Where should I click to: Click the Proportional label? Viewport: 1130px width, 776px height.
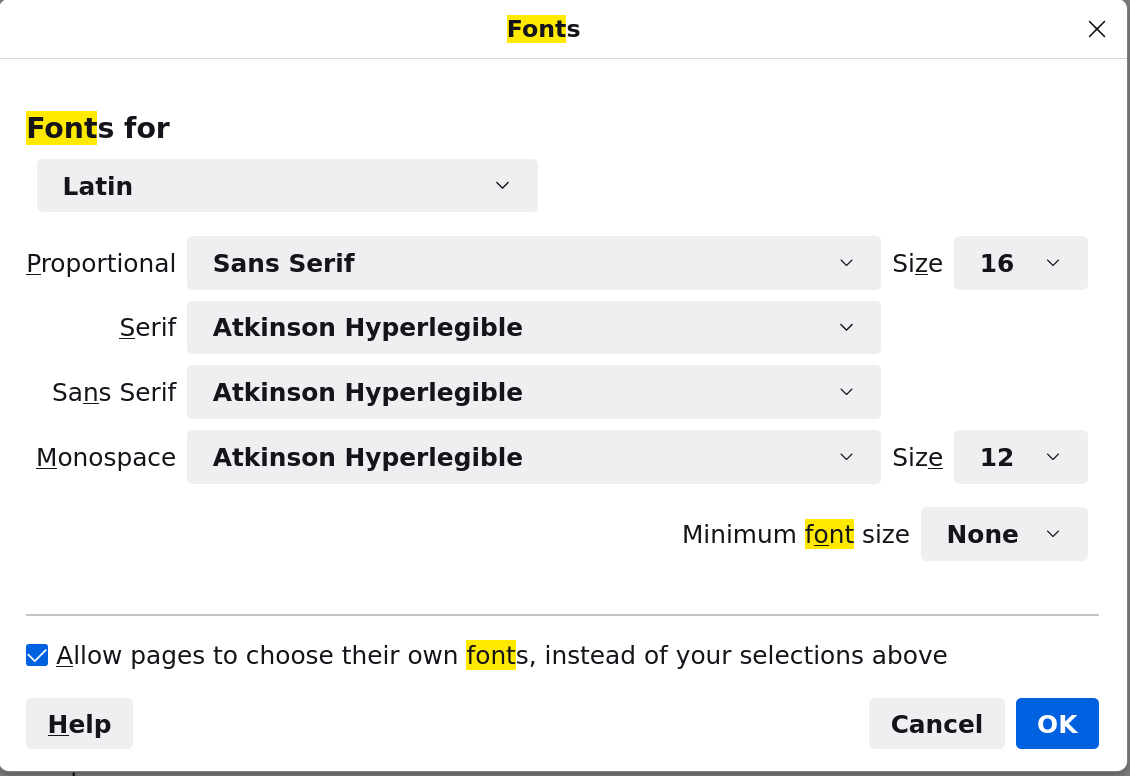pos(101,263)
